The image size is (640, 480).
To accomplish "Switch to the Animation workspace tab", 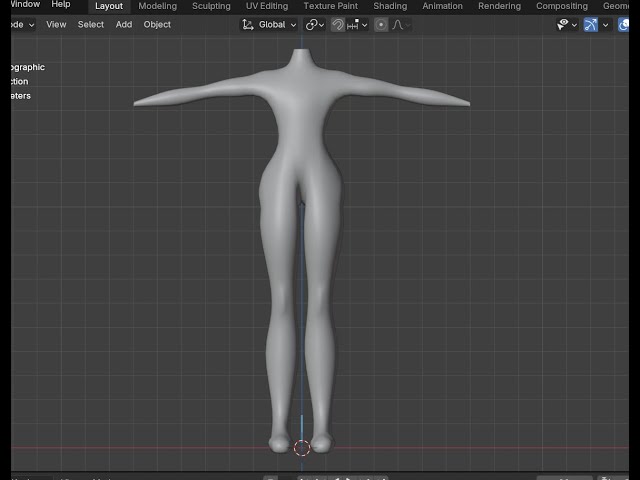I will point(442,6).
